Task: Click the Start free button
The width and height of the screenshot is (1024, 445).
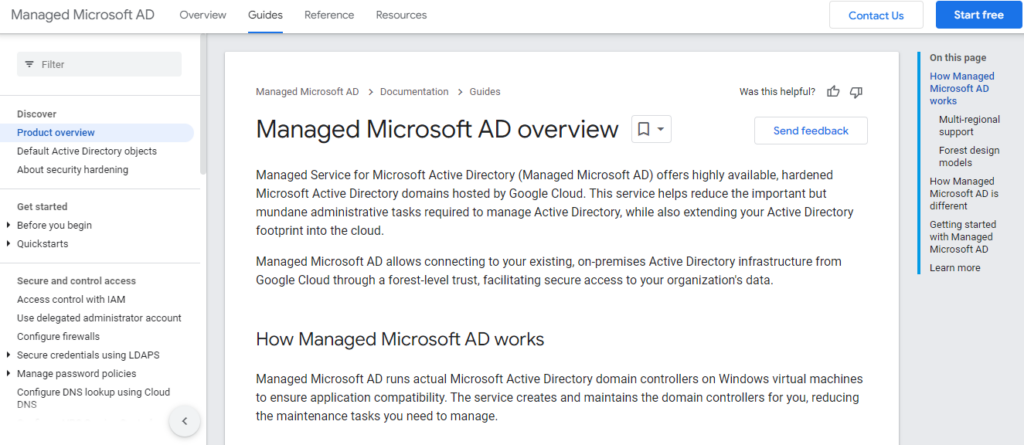Action: (978, 15)
